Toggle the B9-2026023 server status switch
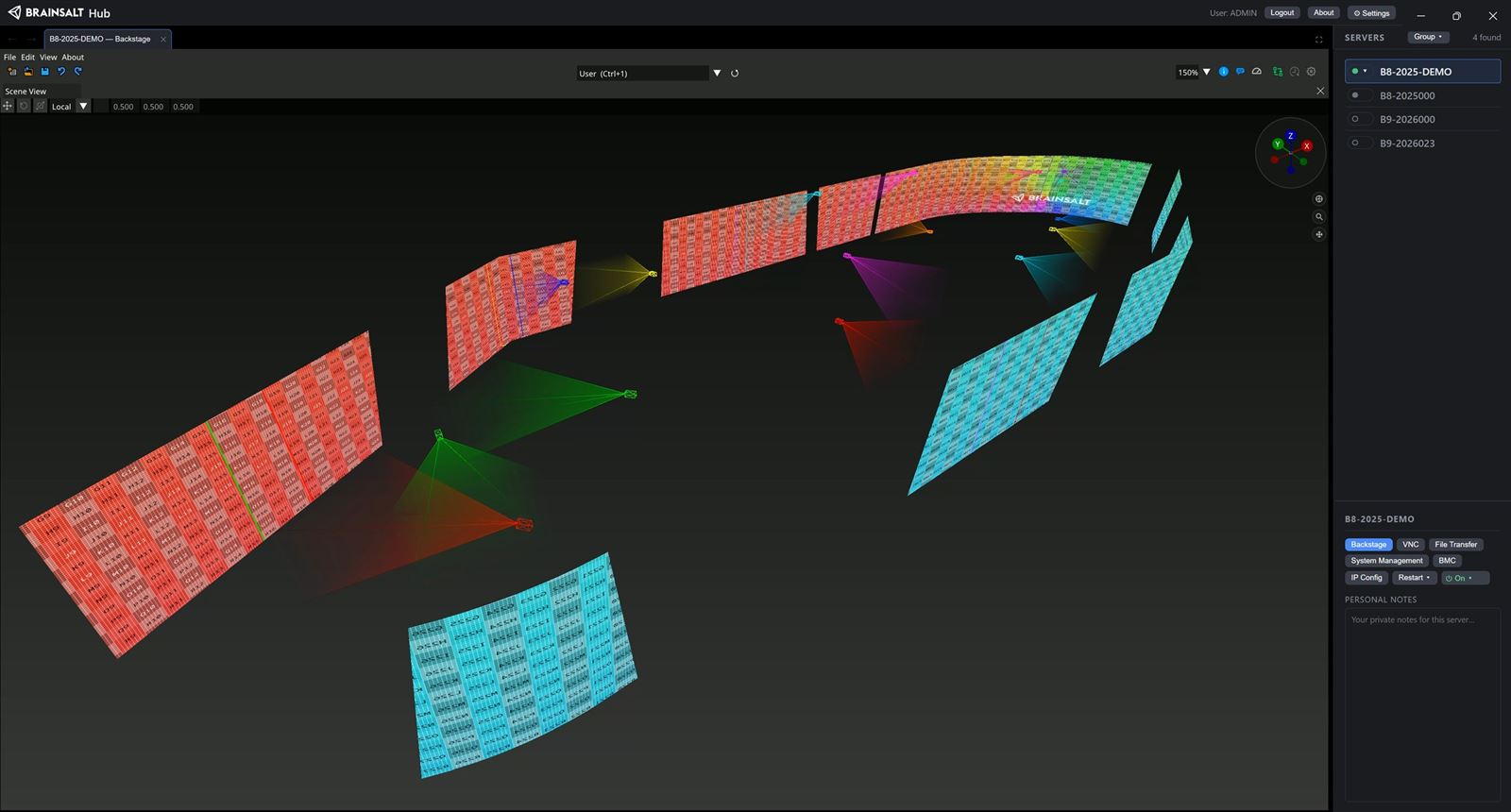This screenshot has width=1511, height=812. (x=1360, y=144)
